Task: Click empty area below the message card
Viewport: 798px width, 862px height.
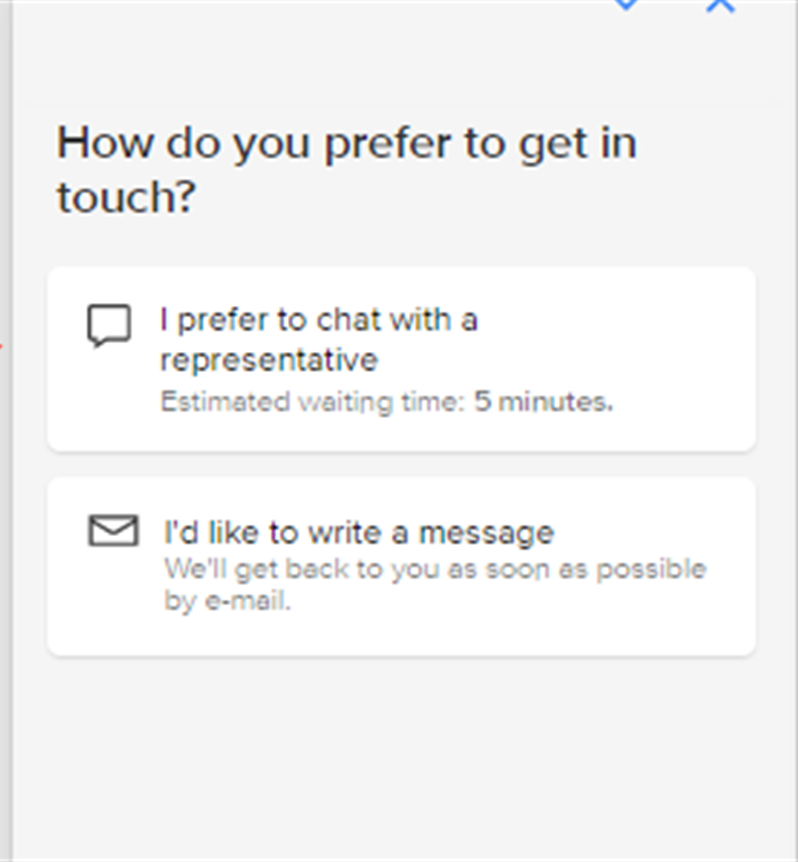Action: pyautogui.click(x=400, y=760)
